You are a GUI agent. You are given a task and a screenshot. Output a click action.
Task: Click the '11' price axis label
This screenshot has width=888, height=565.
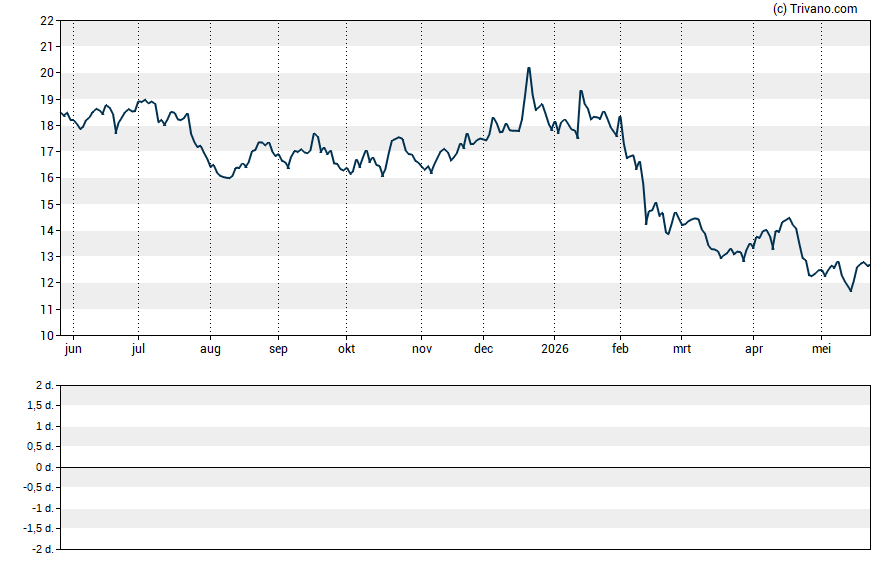coord(47,309)
